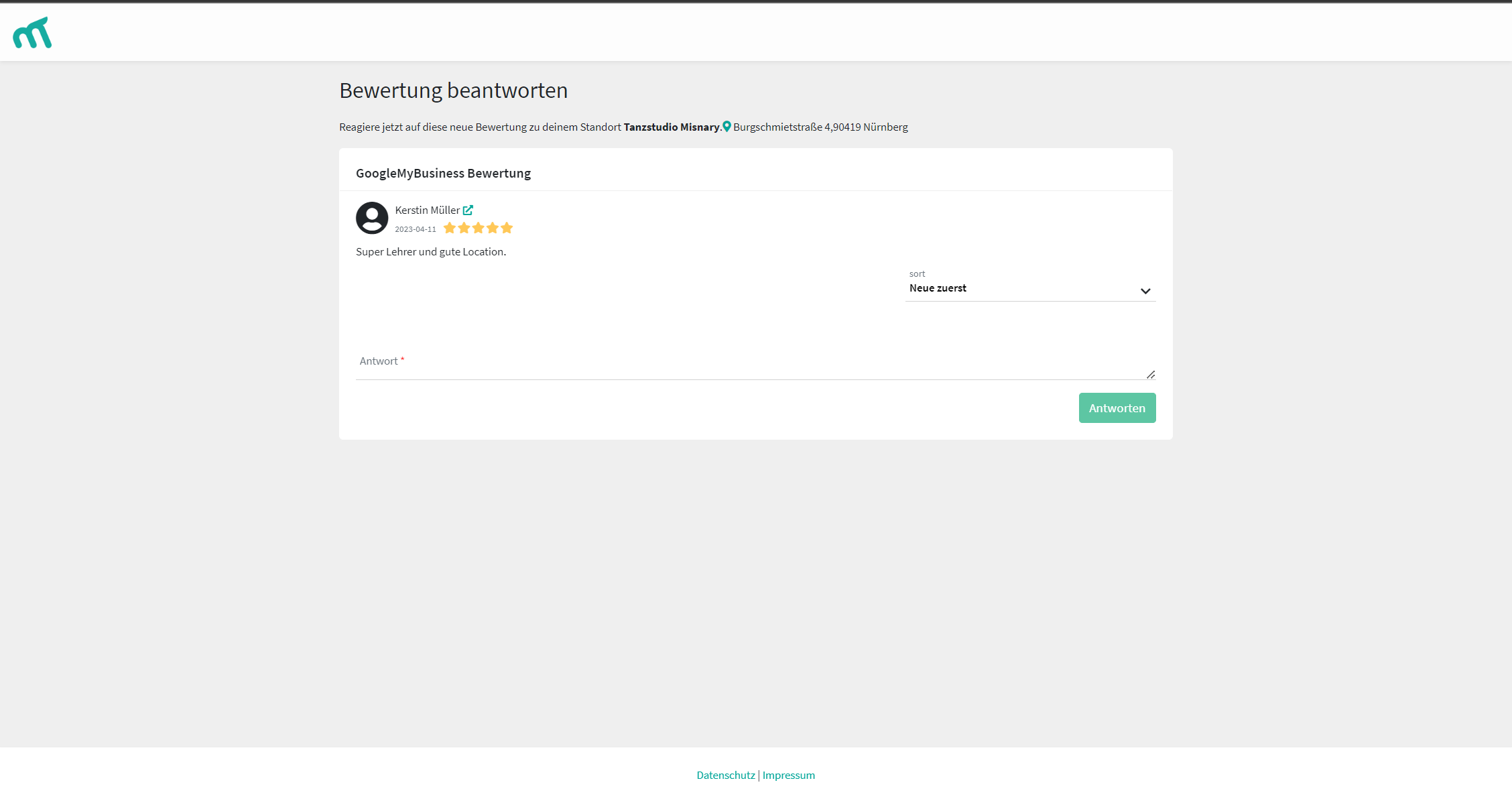Click the location pin icon before address
This screenshot has width=1512, height=801.
727,127
